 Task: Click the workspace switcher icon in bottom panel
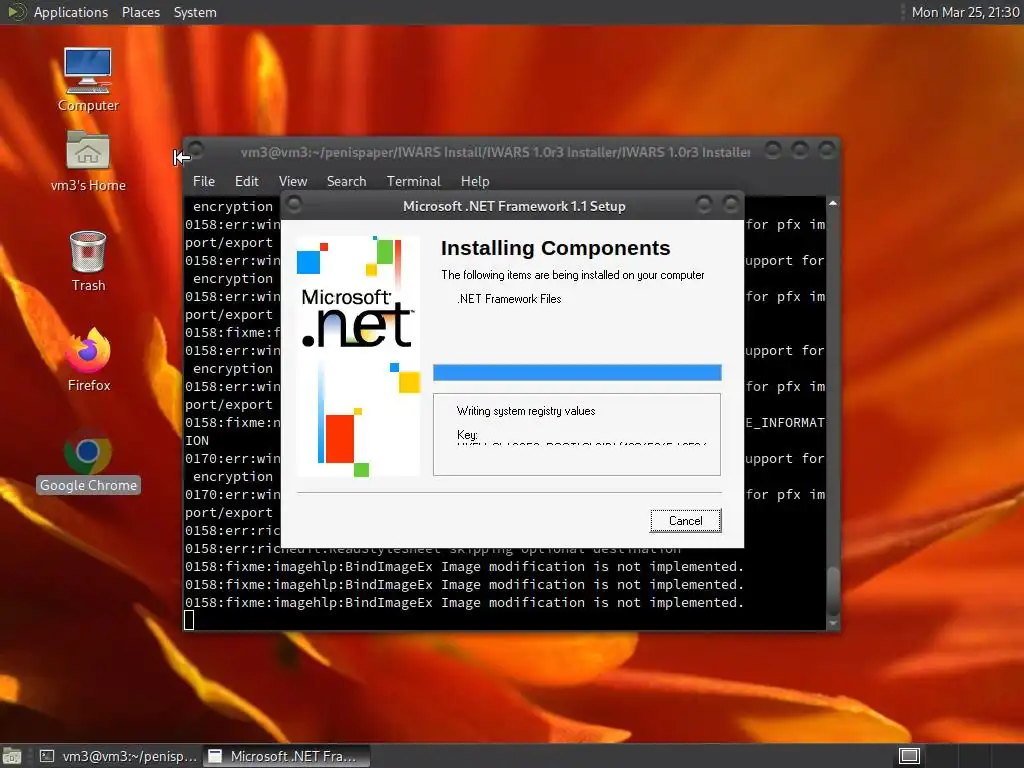pos(909,756)
